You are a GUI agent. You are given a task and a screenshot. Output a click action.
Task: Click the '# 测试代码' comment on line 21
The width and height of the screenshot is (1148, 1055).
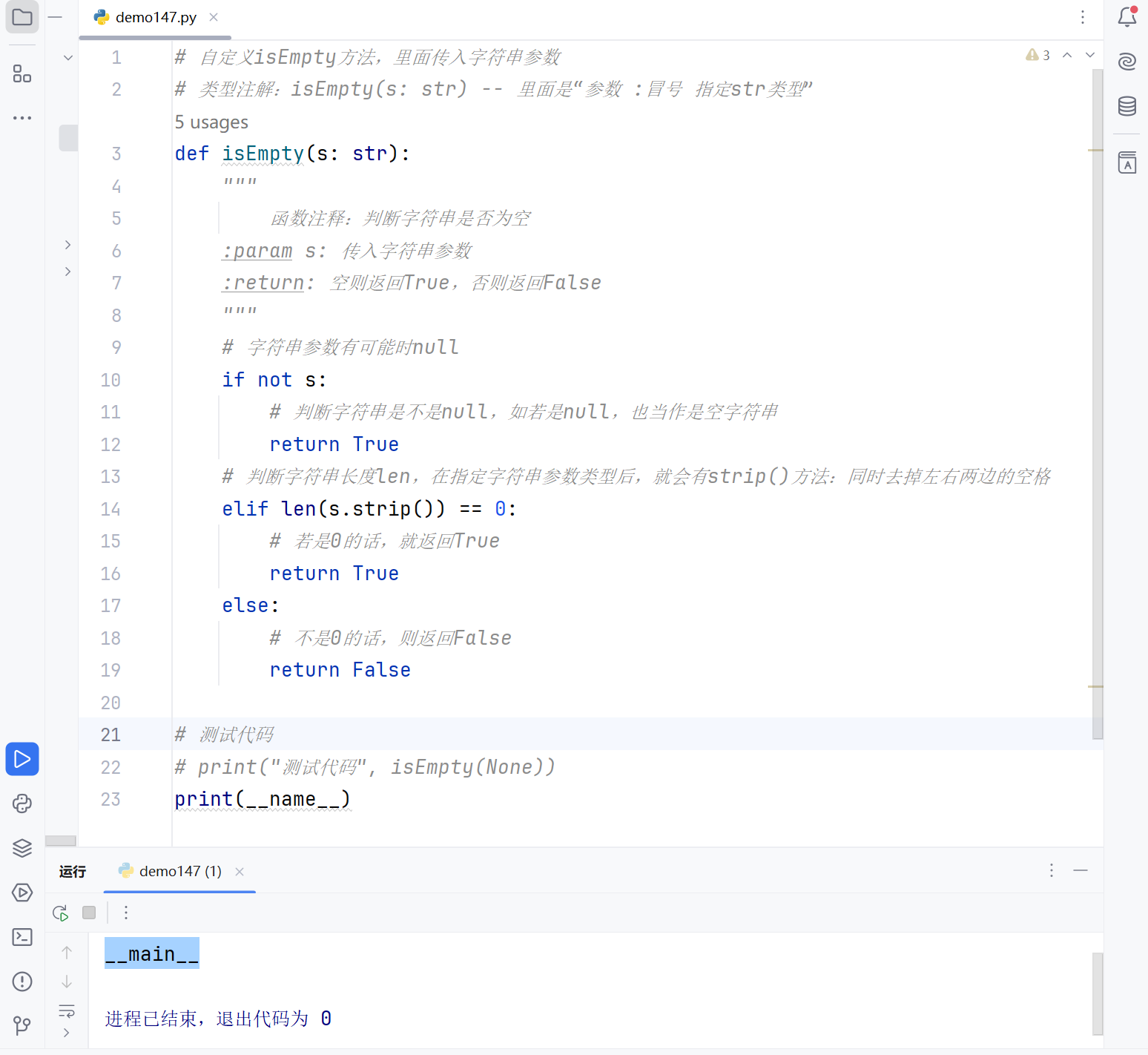coord(225,734)
